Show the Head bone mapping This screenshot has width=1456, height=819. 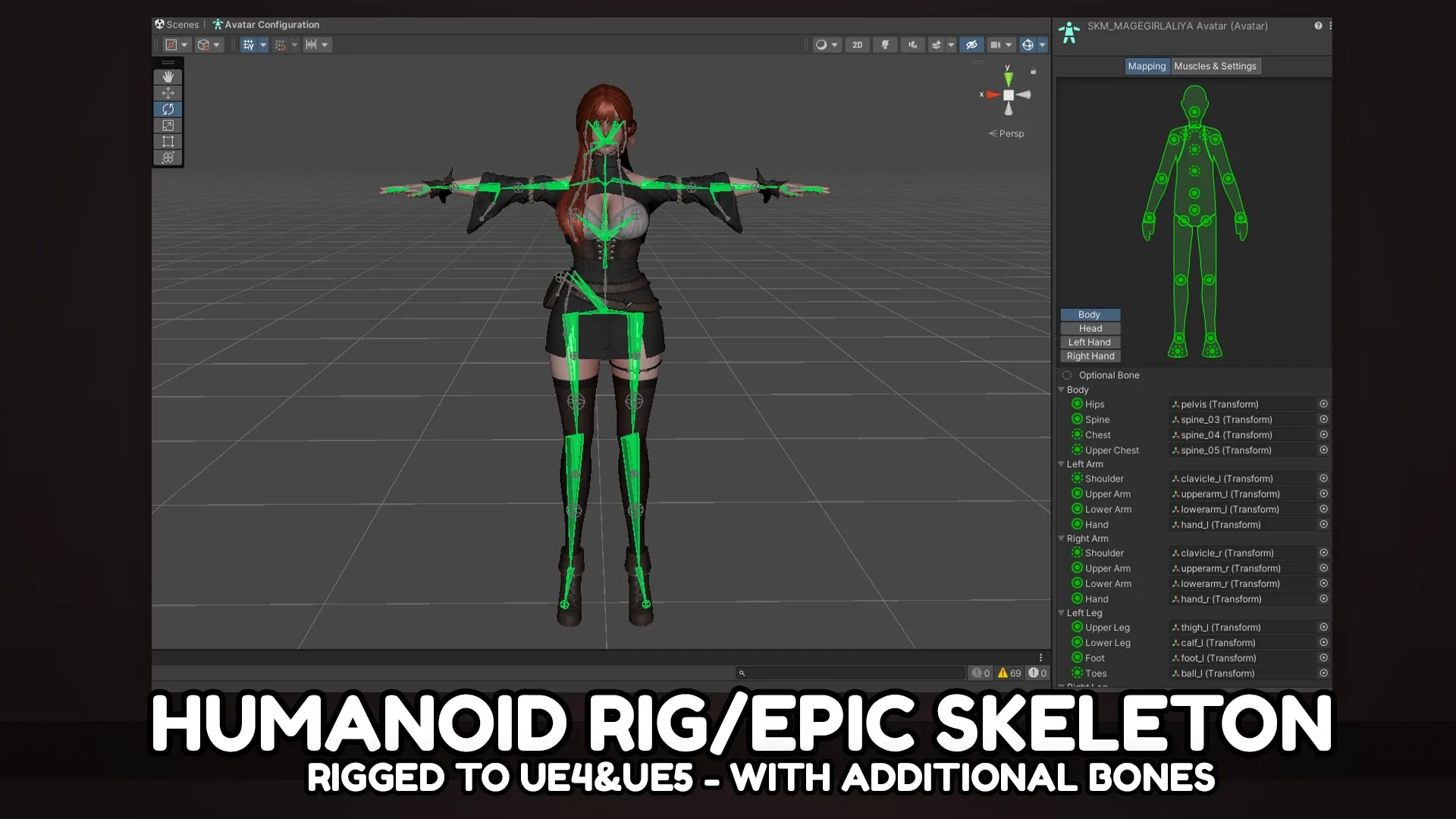tap(1090, 328)
